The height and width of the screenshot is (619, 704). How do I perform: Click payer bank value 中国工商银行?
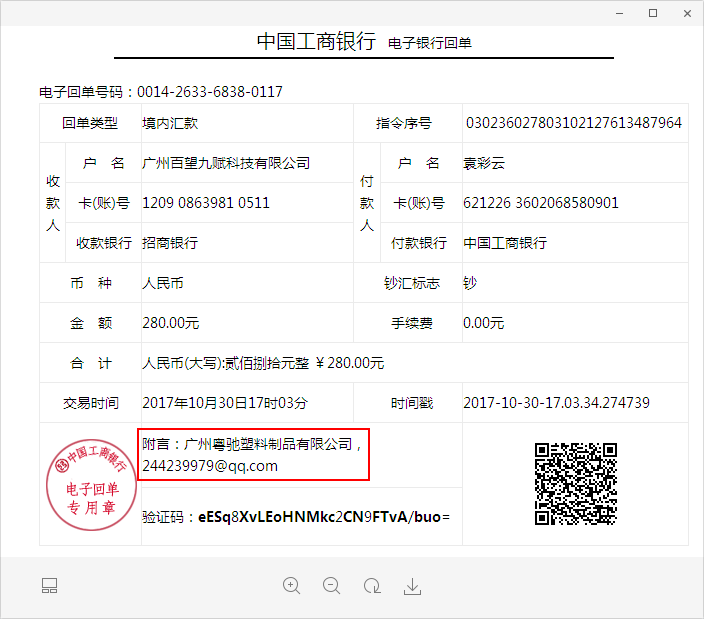pos(505,243)
